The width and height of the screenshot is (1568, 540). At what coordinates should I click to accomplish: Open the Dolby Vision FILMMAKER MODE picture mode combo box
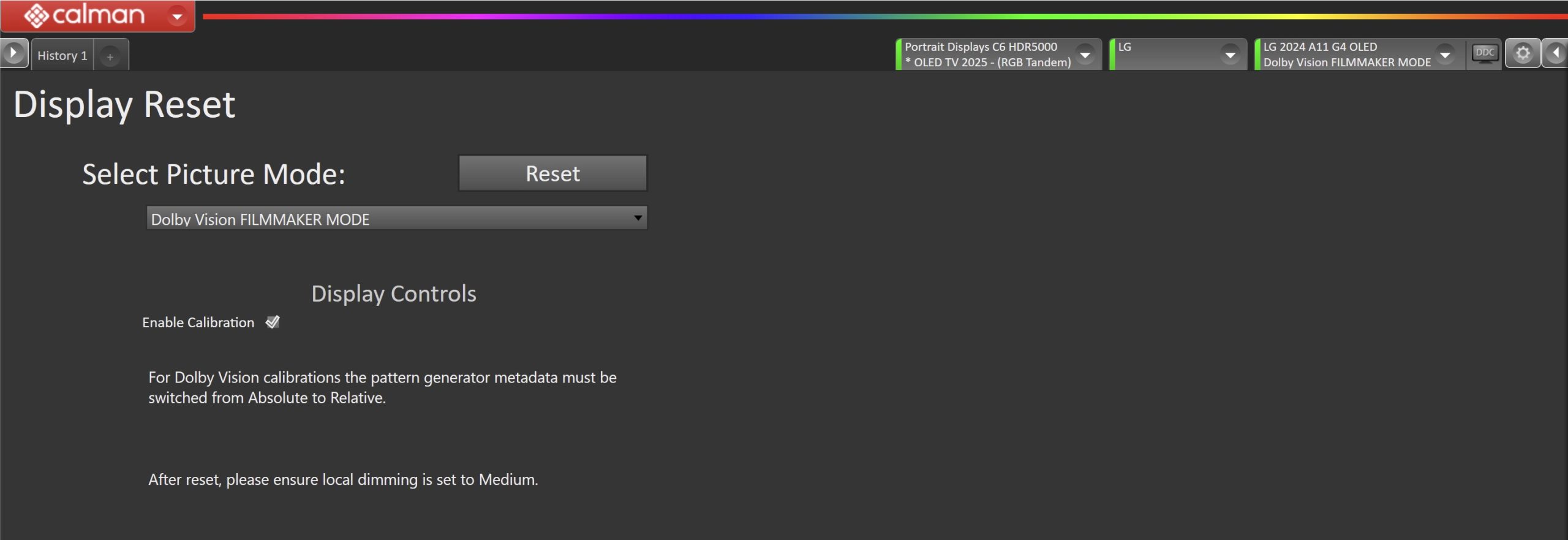point(397,218)
